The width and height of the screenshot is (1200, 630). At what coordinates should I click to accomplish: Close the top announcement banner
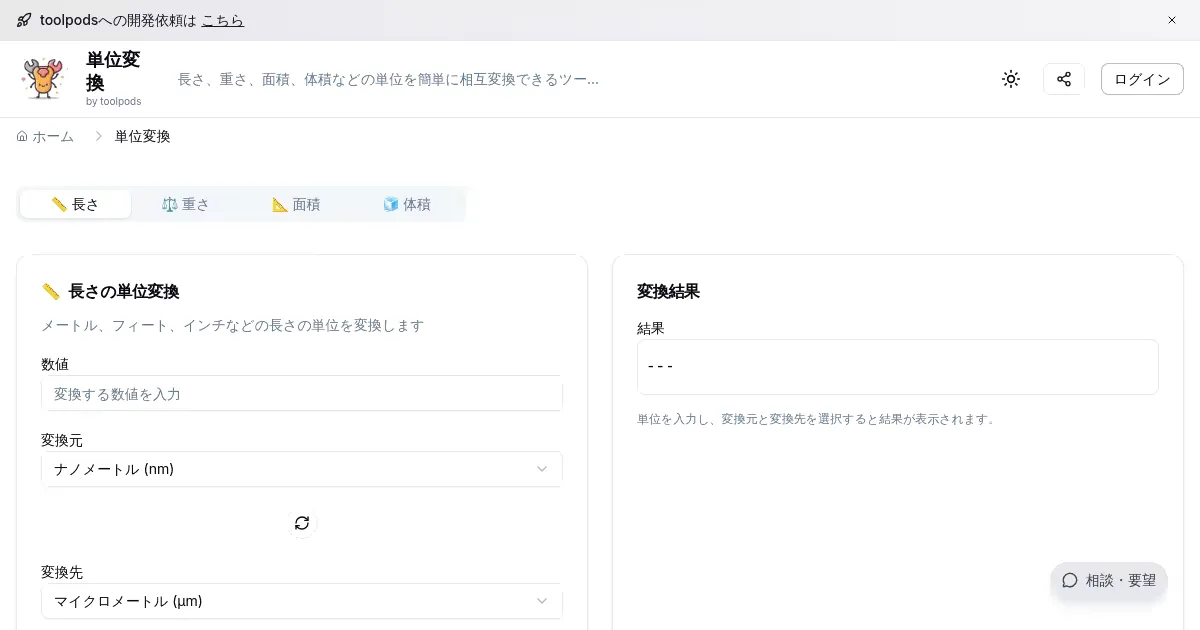pos(1171,20)
